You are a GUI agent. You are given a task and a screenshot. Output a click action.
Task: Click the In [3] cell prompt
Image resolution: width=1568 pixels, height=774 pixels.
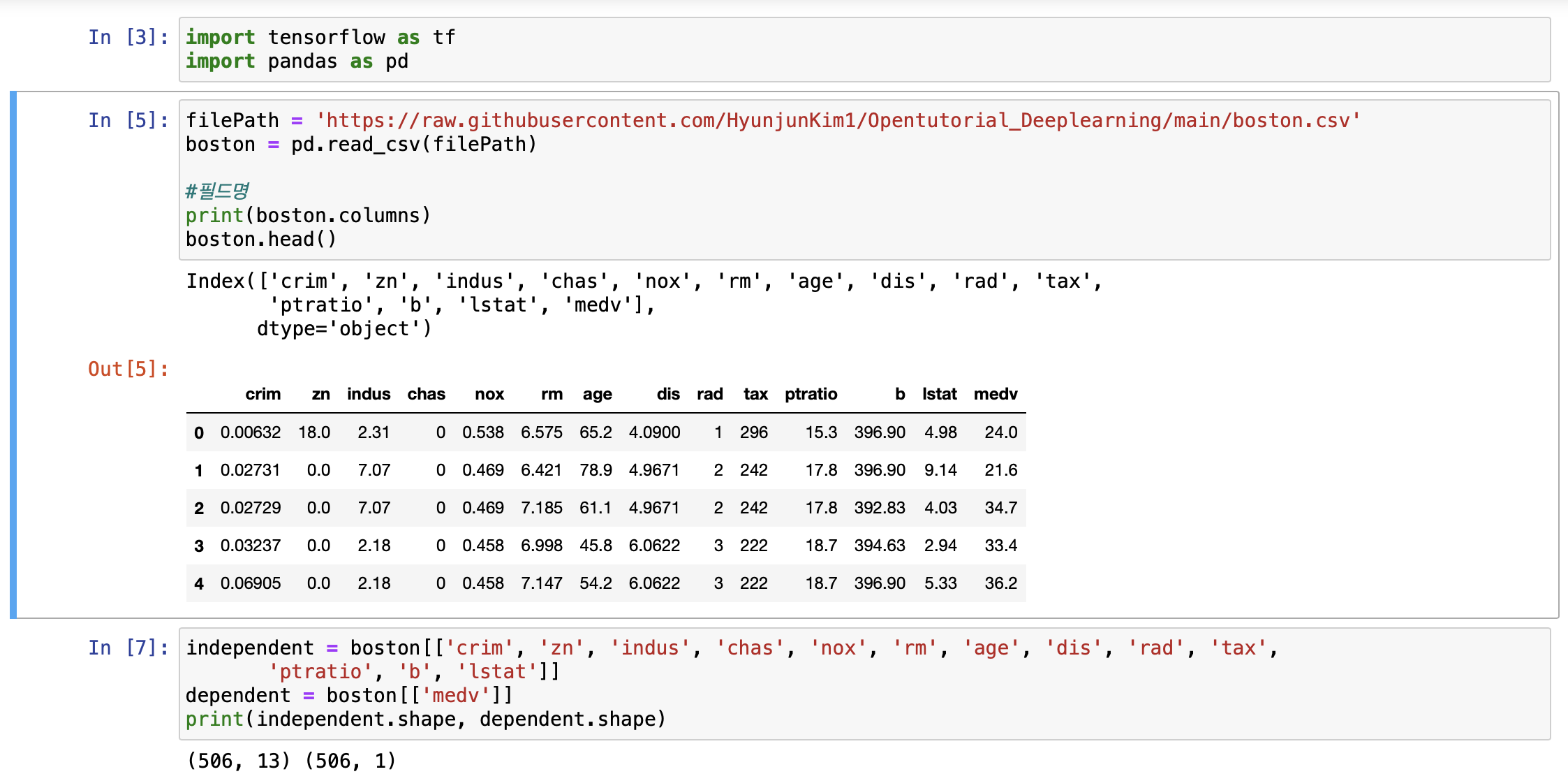click(x=128, y=37)
